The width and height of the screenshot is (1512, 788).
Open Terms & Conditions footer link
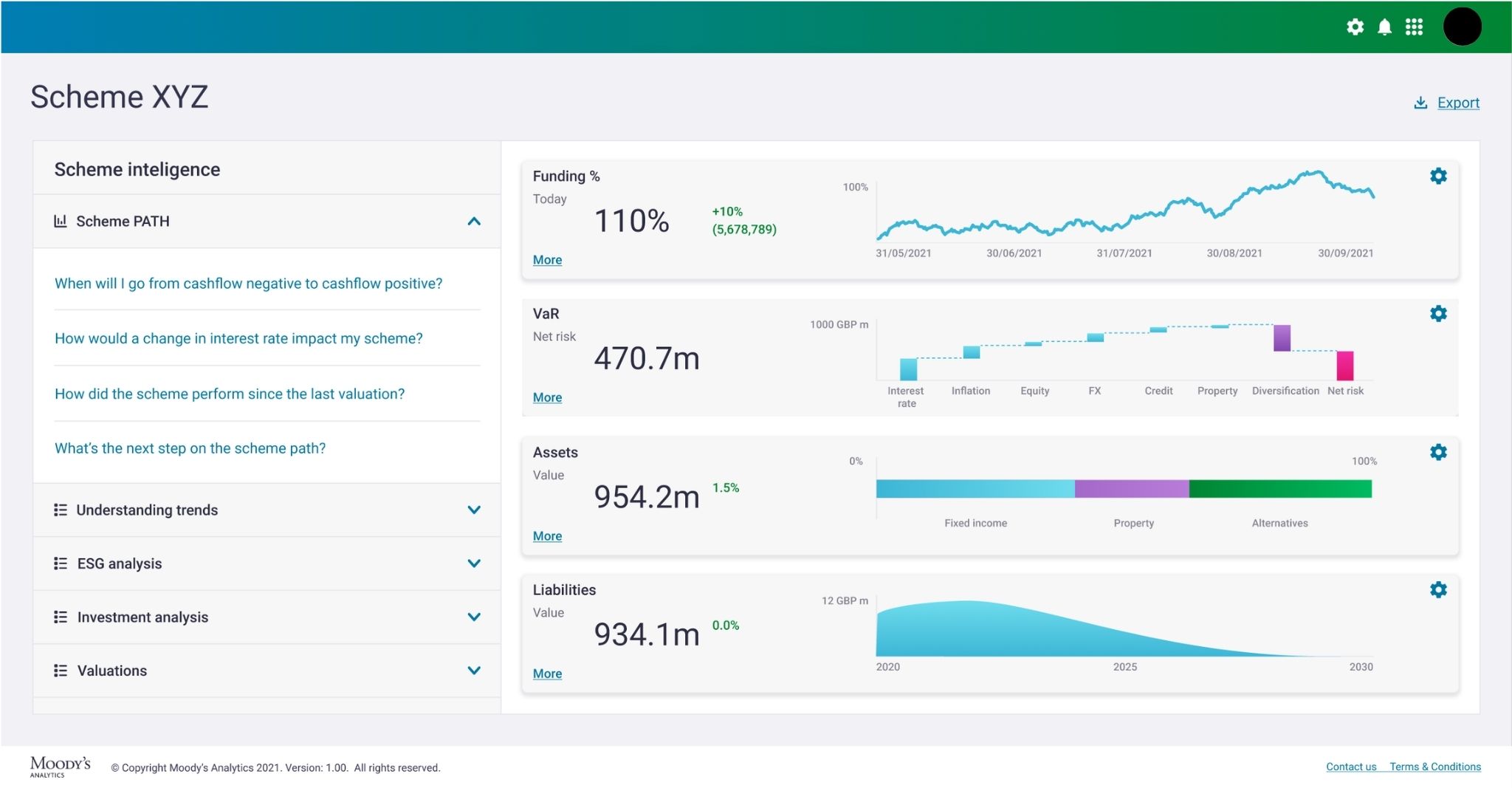click(1435, 767)
